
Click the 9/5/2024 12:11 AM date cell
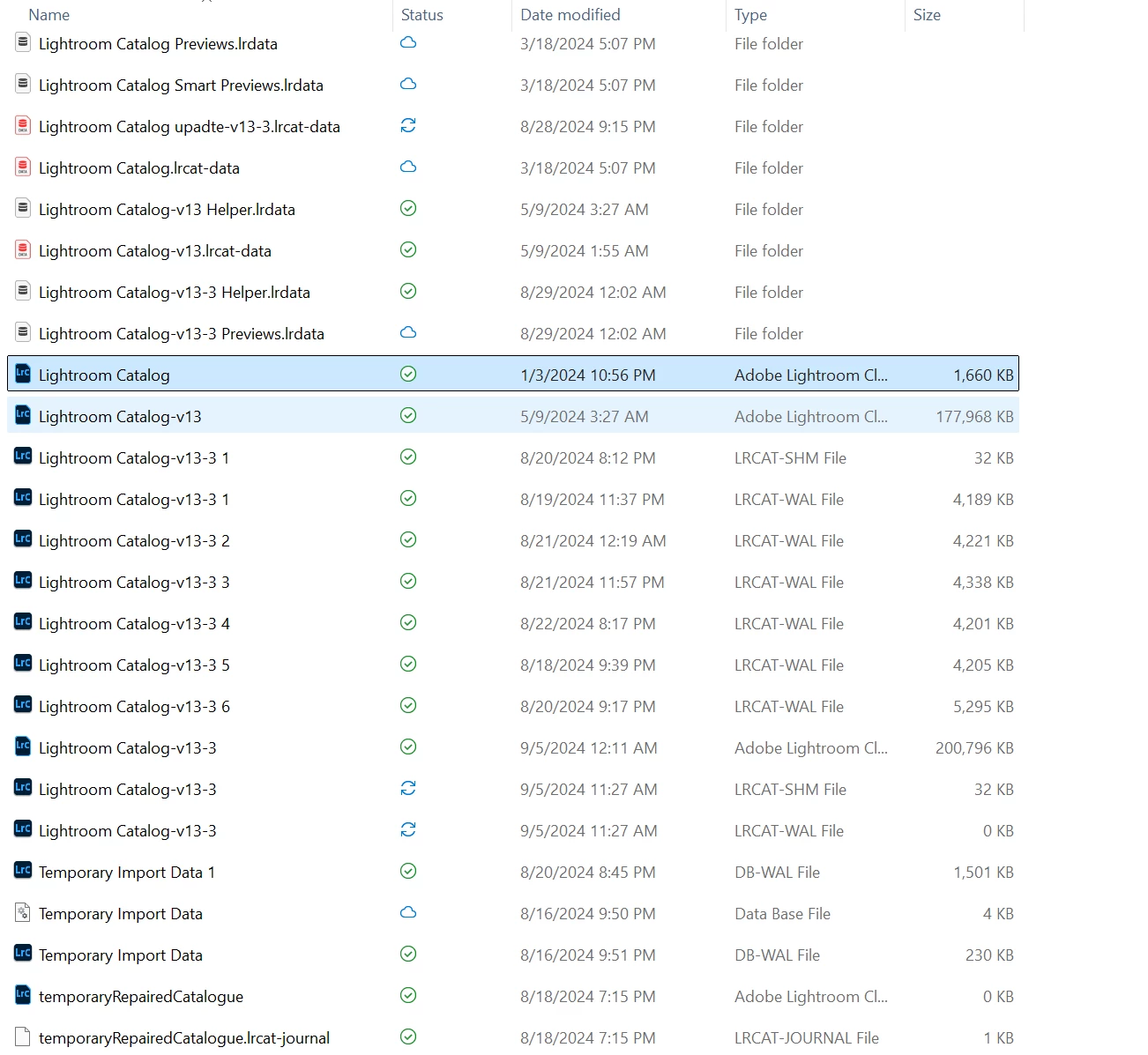click(x=589, y=748)
